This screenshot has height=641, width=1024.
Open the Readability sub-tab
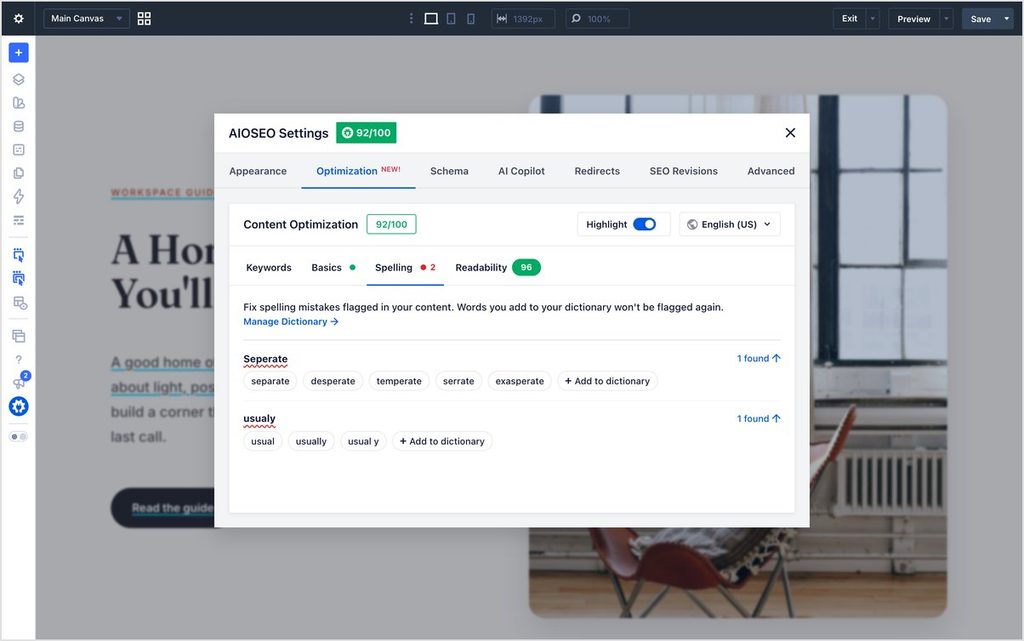click(498, 268)
